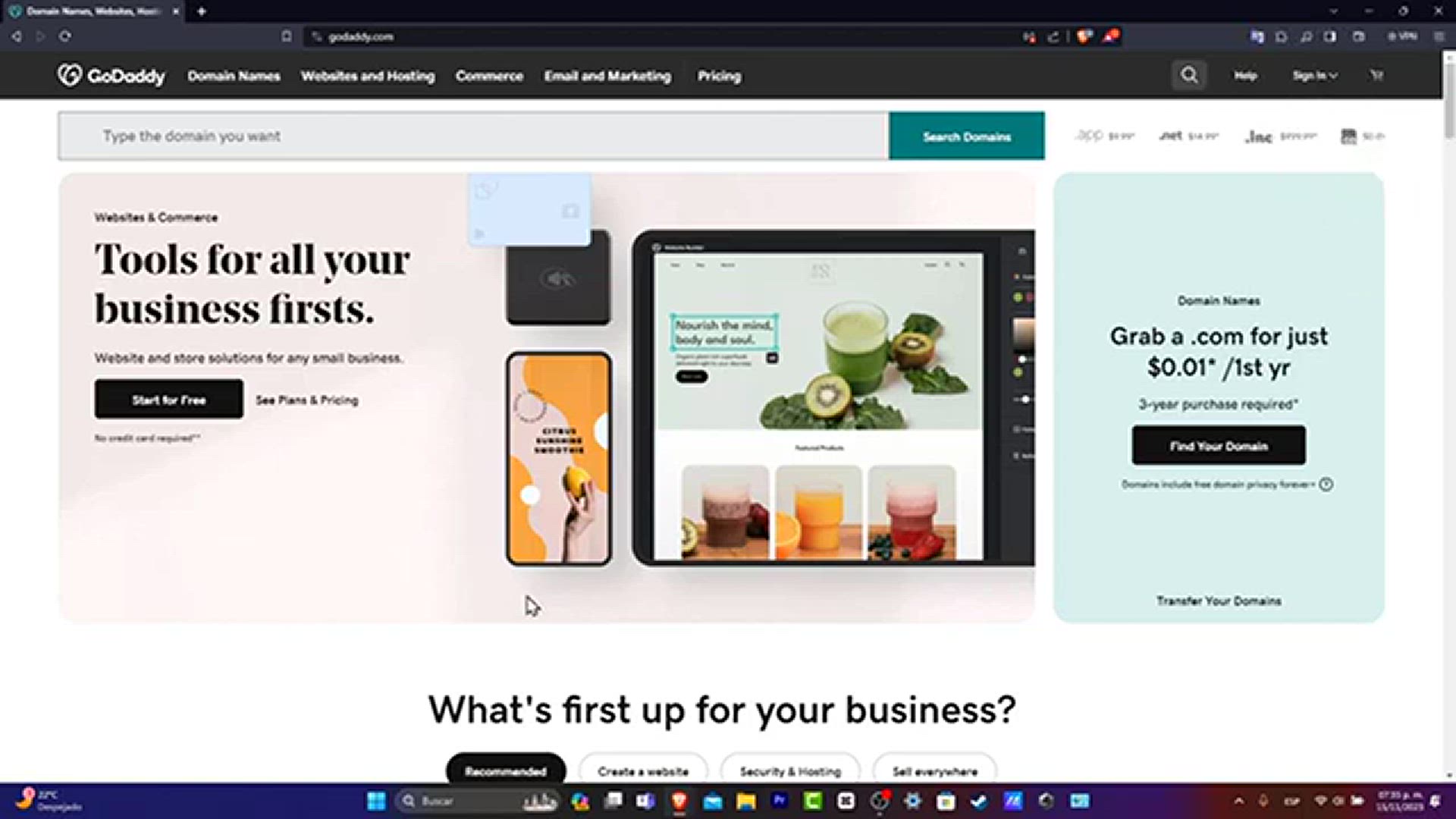Click the Brave Shields lion icon
Screen dimensions: 1456x819
click(x=1084, y=36)
